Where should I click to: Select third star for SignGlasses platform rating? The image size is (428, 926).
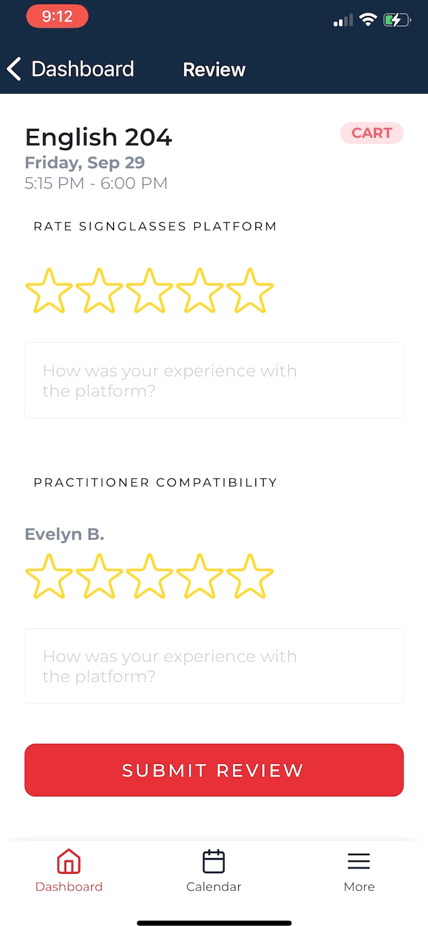[149, 290]
